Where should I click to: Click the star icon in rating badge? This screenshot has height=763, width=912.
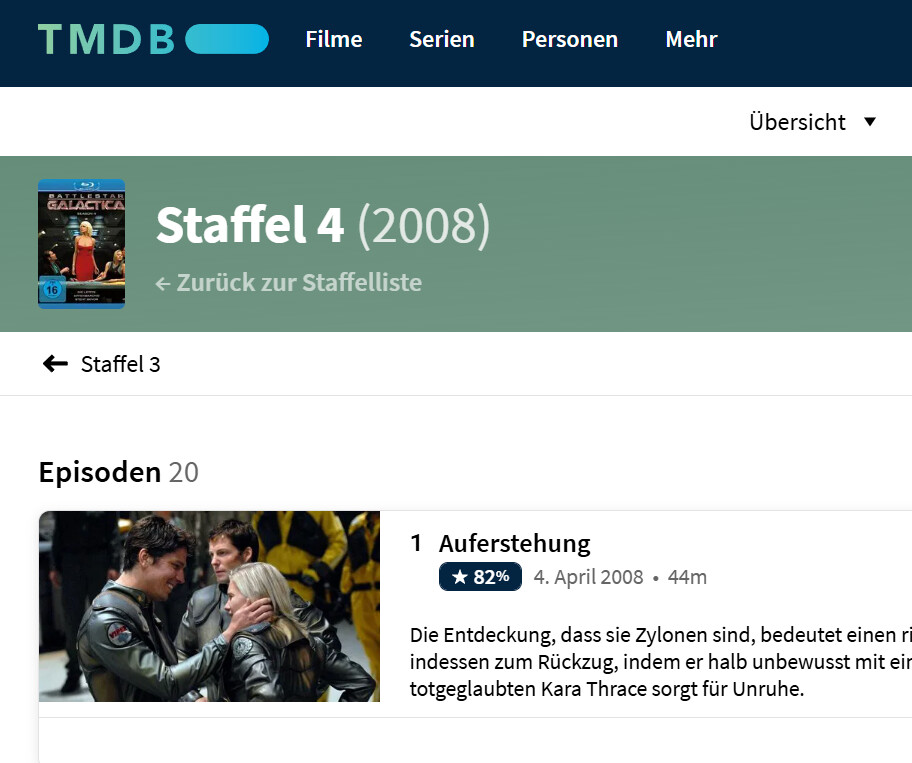tap(459, 577)
